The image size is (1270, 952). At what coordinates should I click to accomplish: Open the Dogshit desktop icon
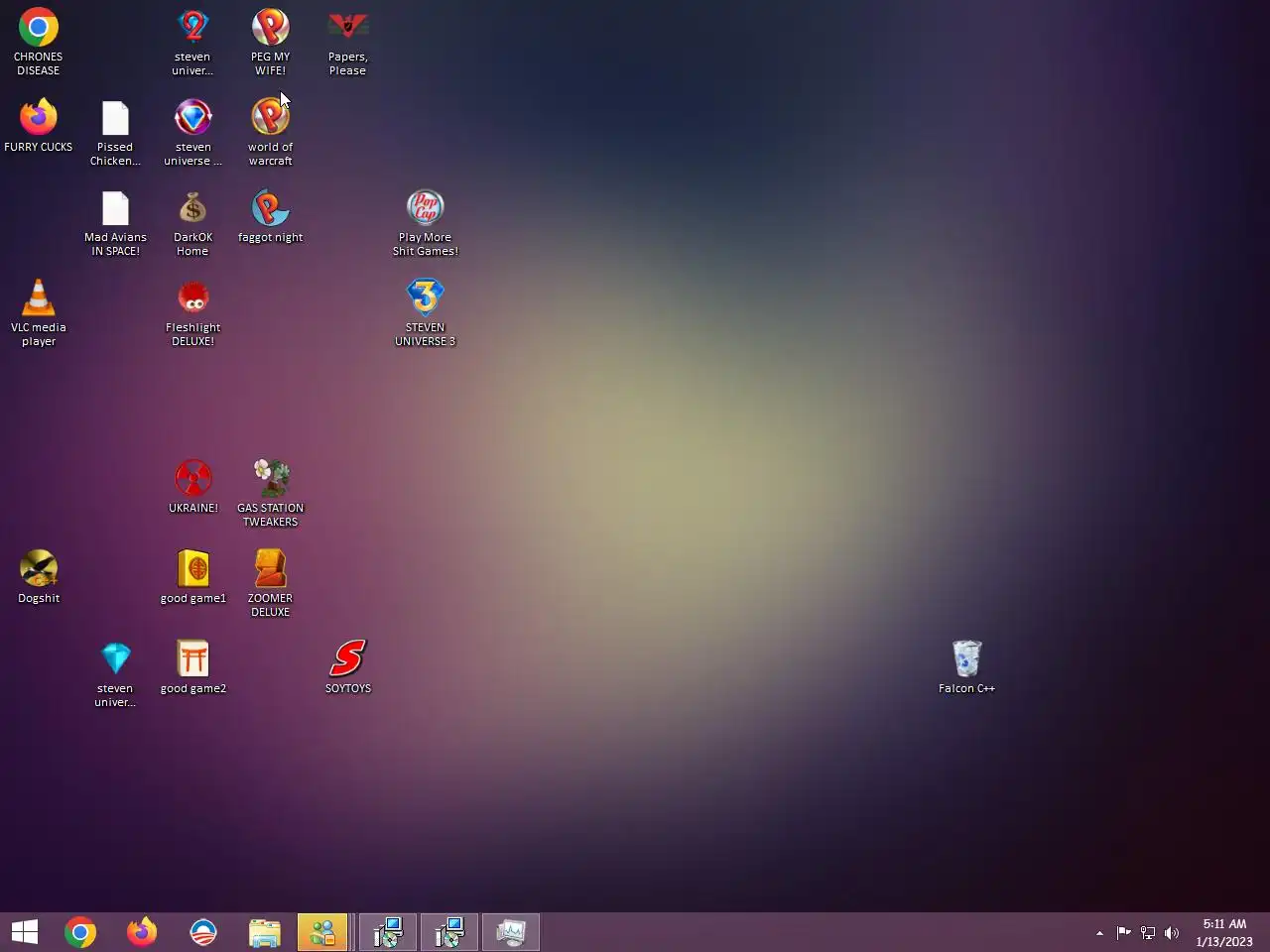[x=38, y=577]
